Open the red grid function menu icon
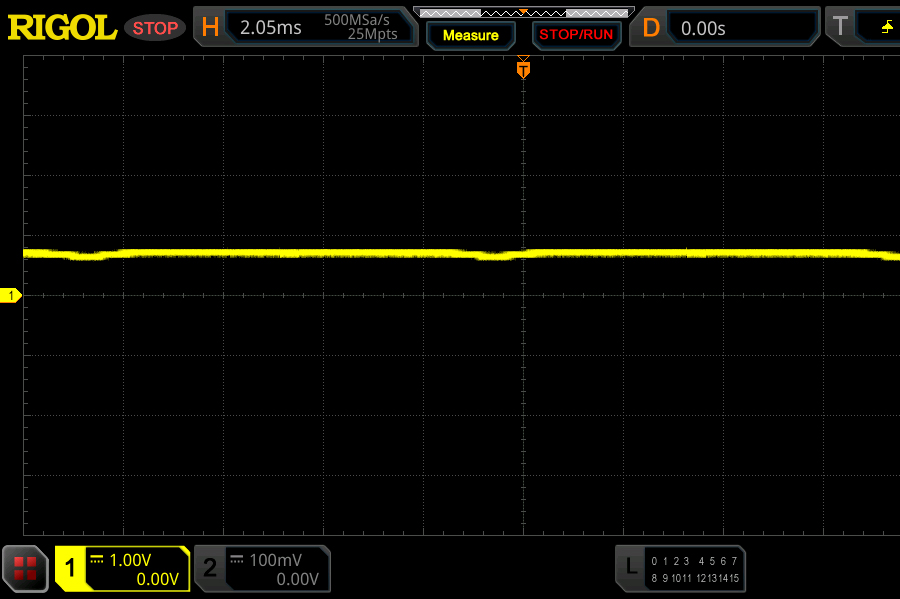Viewport: 900px width, 599px height. [x=25, y=569]
